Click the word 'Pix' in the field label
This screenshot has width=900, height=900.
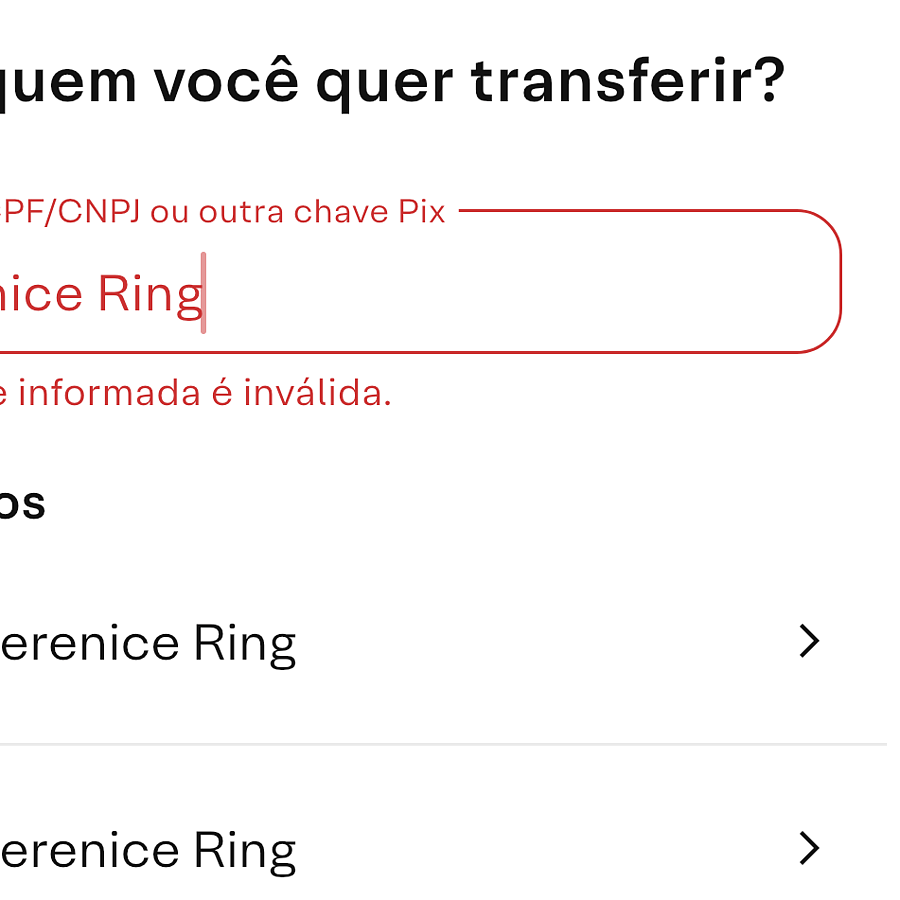tap(422, 212)
